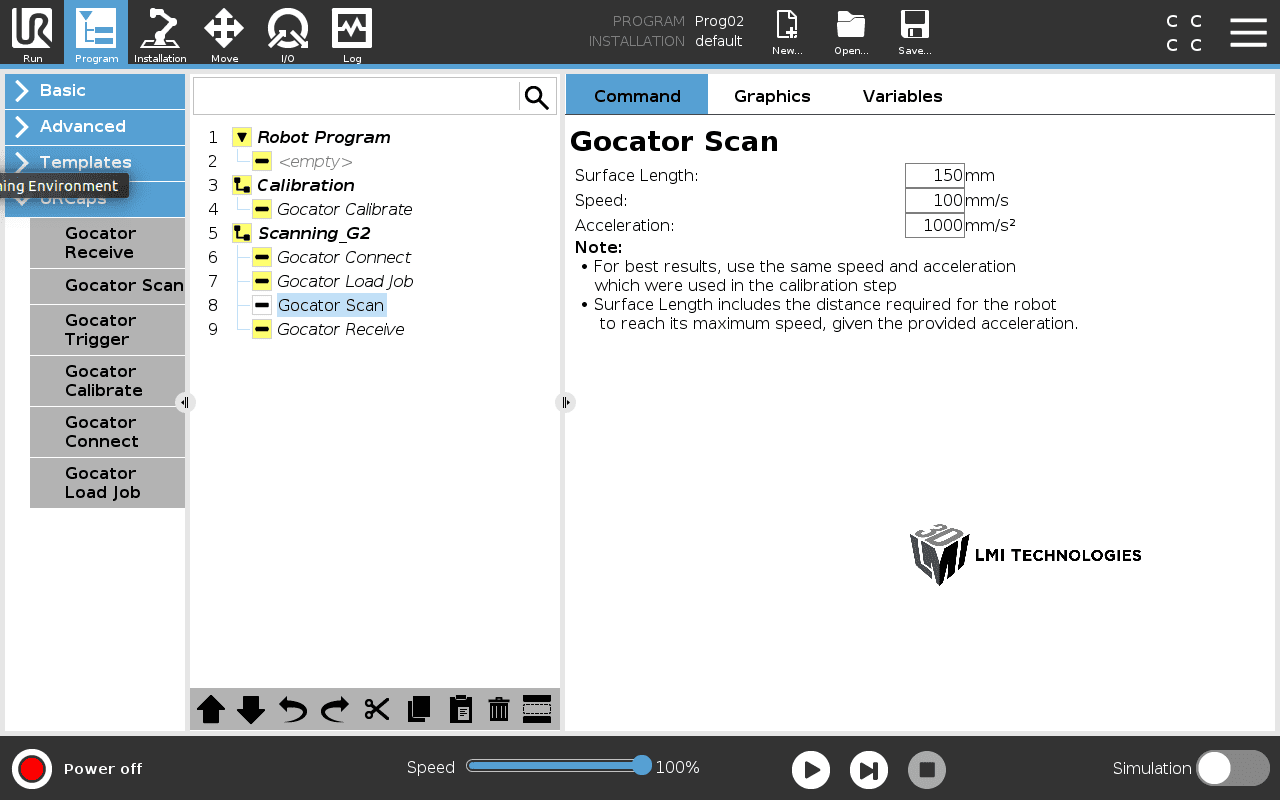Image resolution: width=1280 pixels, height=800 pixels.
Task: Insert a Gocator Connect command
Action: tap(107, 432)
